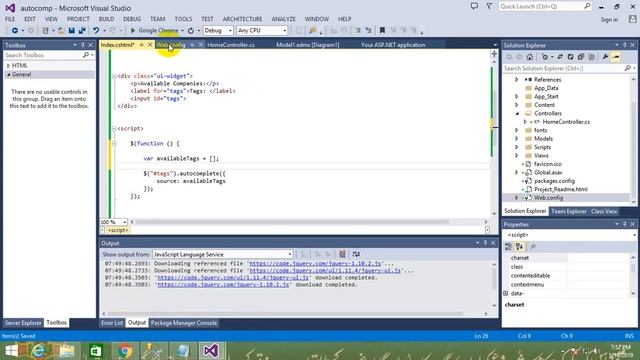Select packages.config in Solution Explorer
640x360 pixels.
coord(554,181)
